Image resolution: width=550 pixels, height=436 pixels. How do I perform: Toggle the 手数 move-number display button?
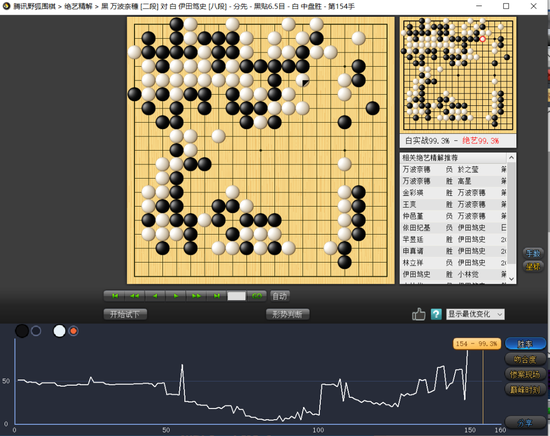coord(533,253)
